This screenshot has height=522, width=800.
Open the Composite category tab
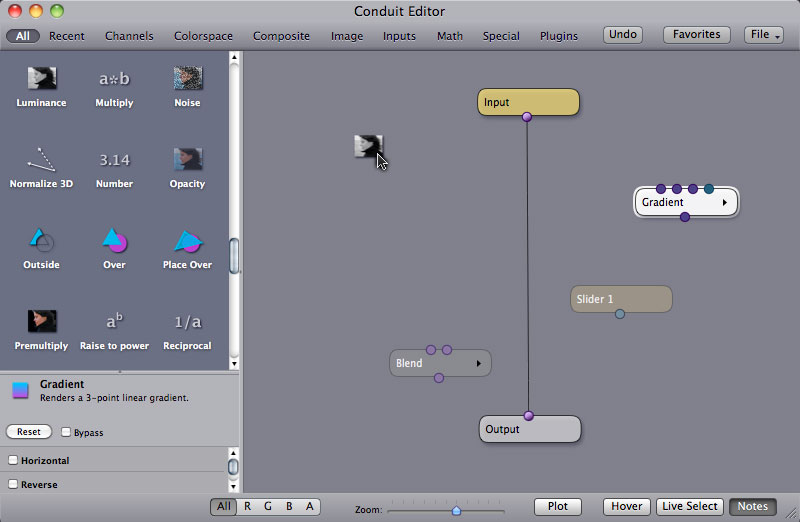pyautogui.click(x=281, y=36)
